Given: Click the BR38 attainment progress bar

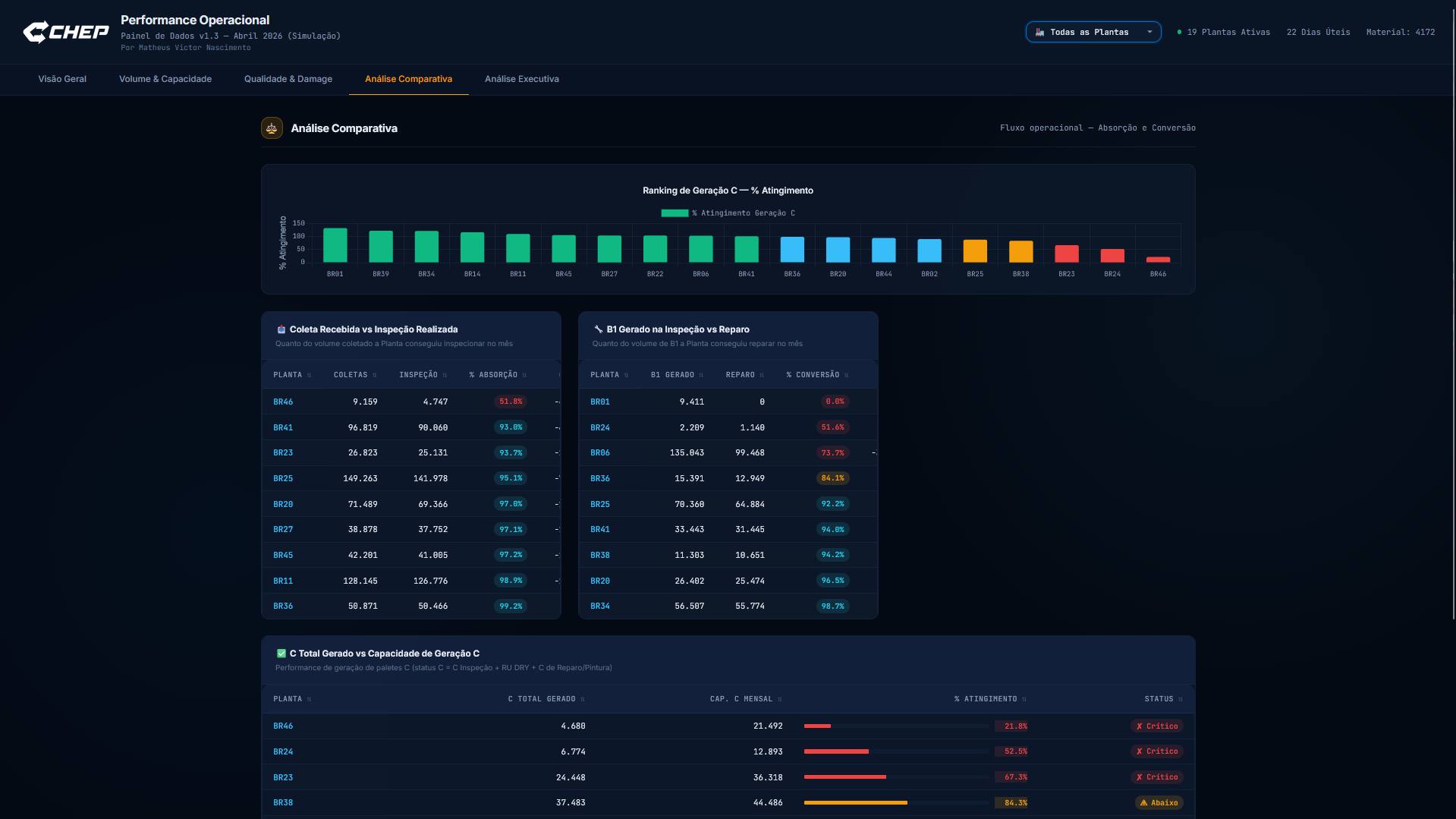Looking at the screenshot, I should click(897, 802).
